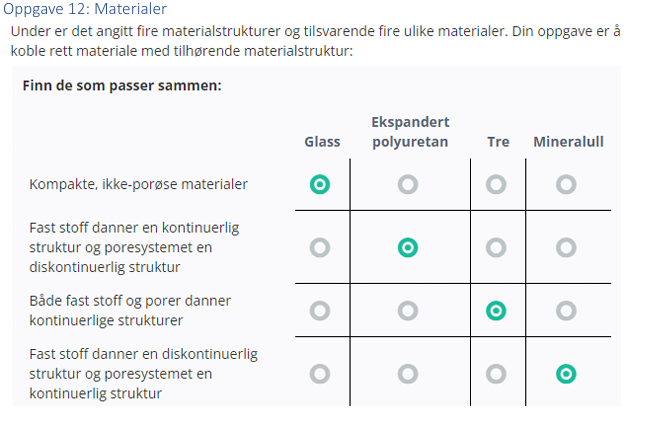Viewport: 650px width, 421px height.
Task: Pick Tre for 'Fast stoff danner en diskontinuerlig' row
Action: pos(496,373)
